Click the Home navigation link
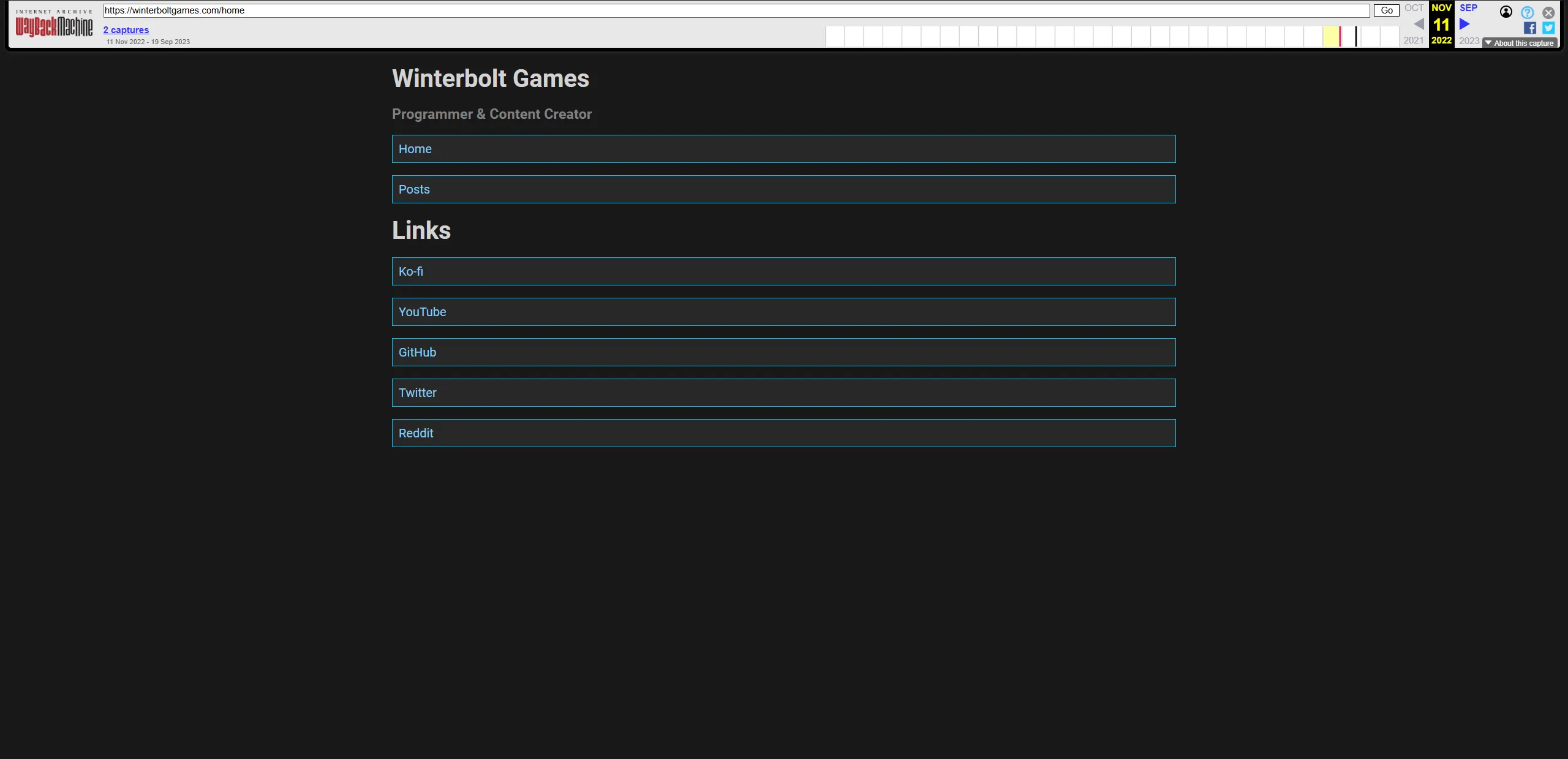This screenshot has height=759, width=1568. pos(415,148)
